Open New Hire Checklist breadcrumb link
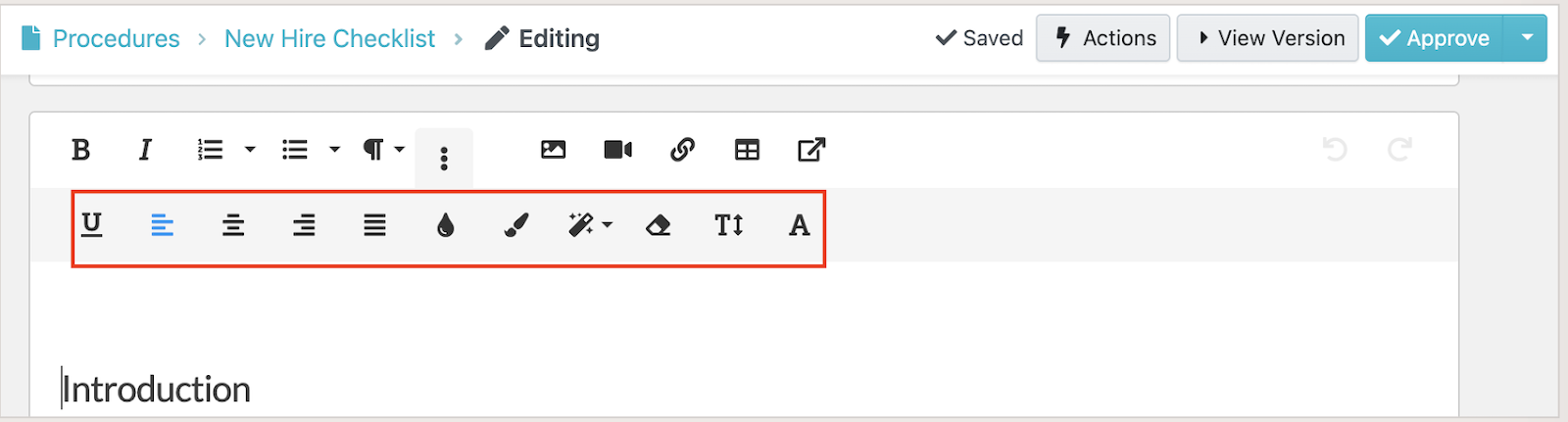 tap(329, 38)
